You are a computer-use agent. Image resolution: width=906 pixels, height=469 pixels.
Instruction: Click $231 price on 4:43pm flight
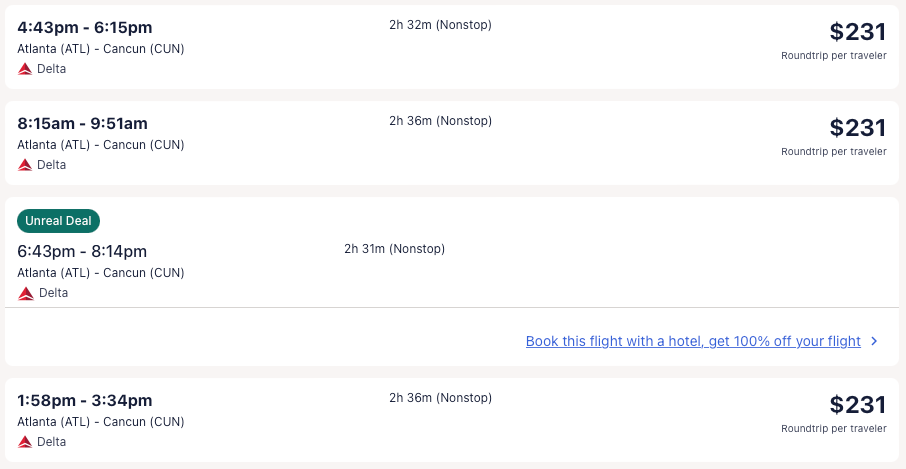[x=857, y=32]
